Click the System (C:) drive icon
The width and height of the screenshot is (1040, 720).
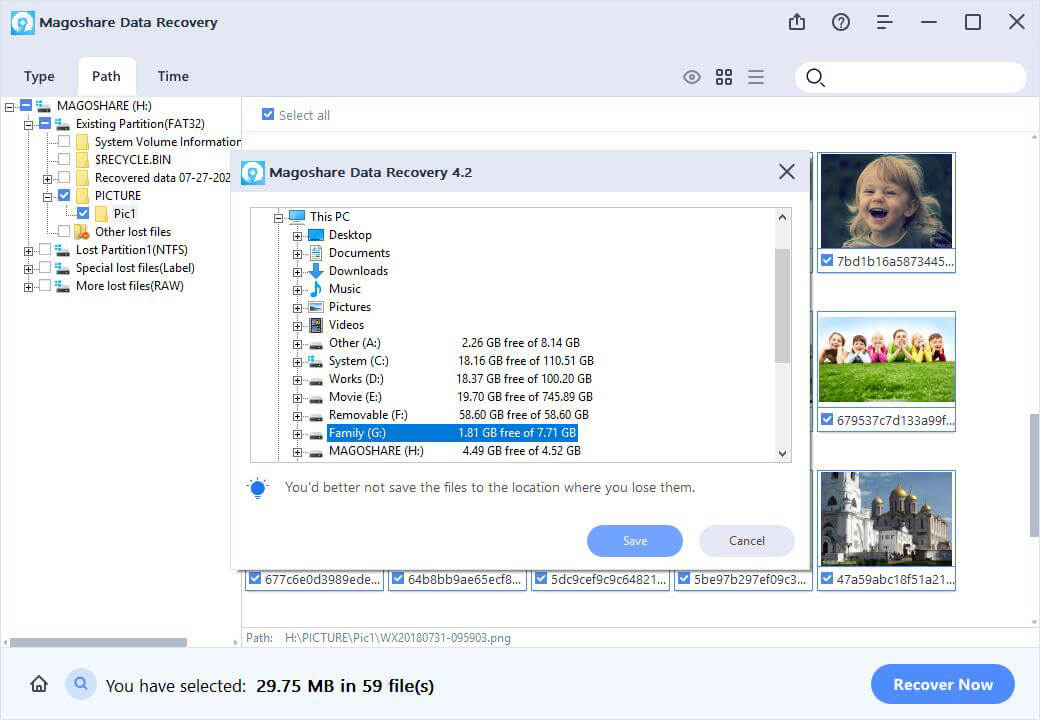316,361
